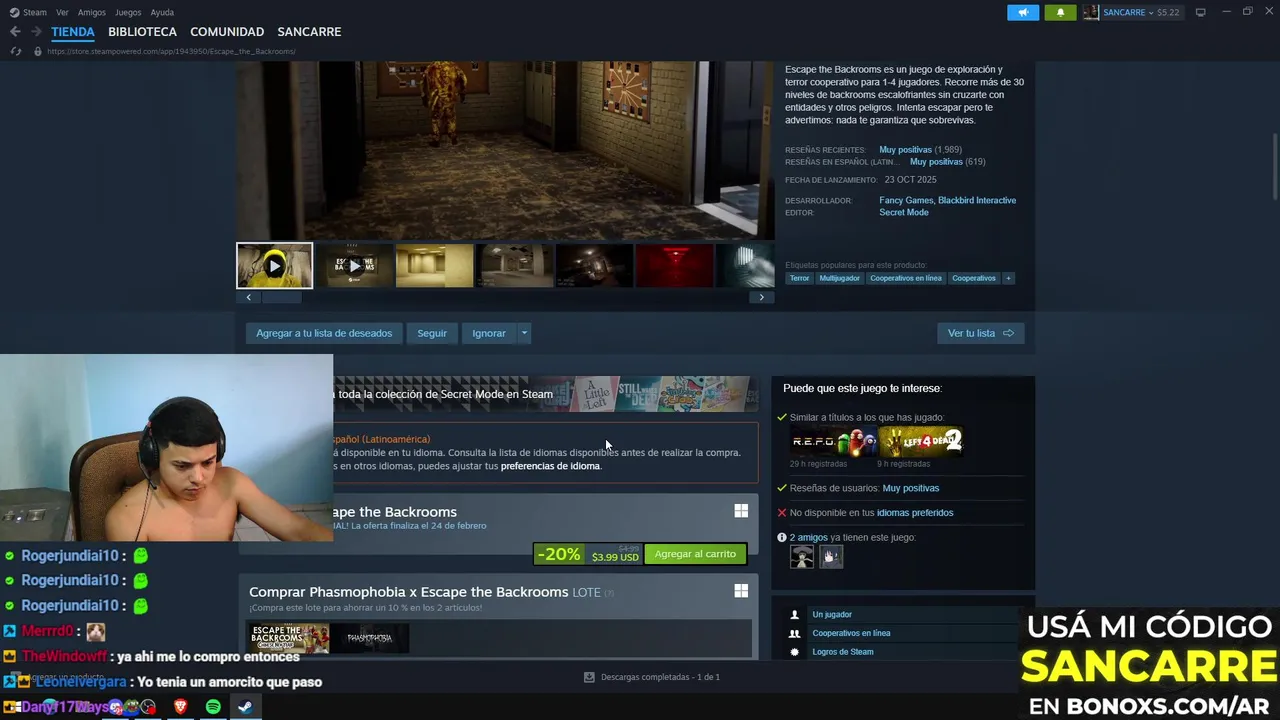
Task: Click the SANCARRE profile avatar
Action: pos(1091,12)
